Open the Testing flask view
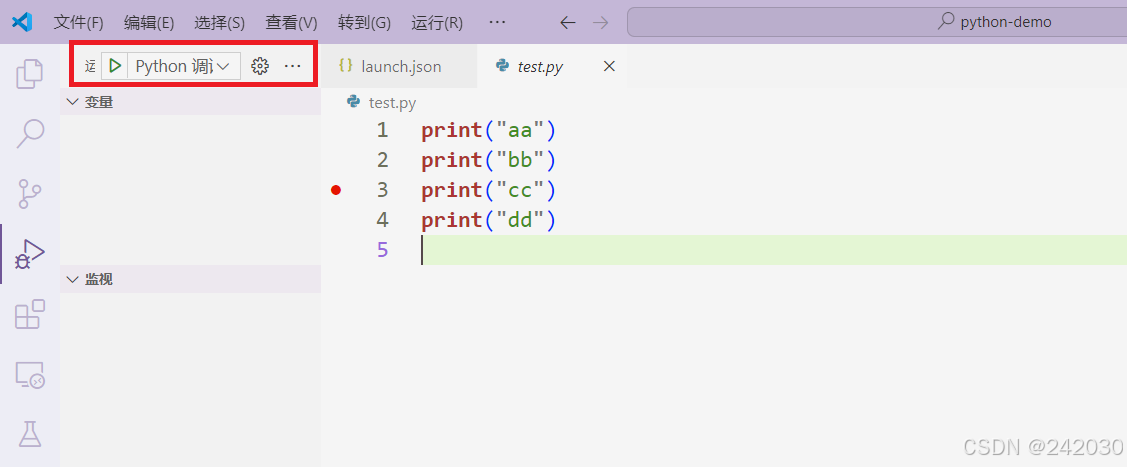Viewport: 1127px width, 467px height. (29, 434)
